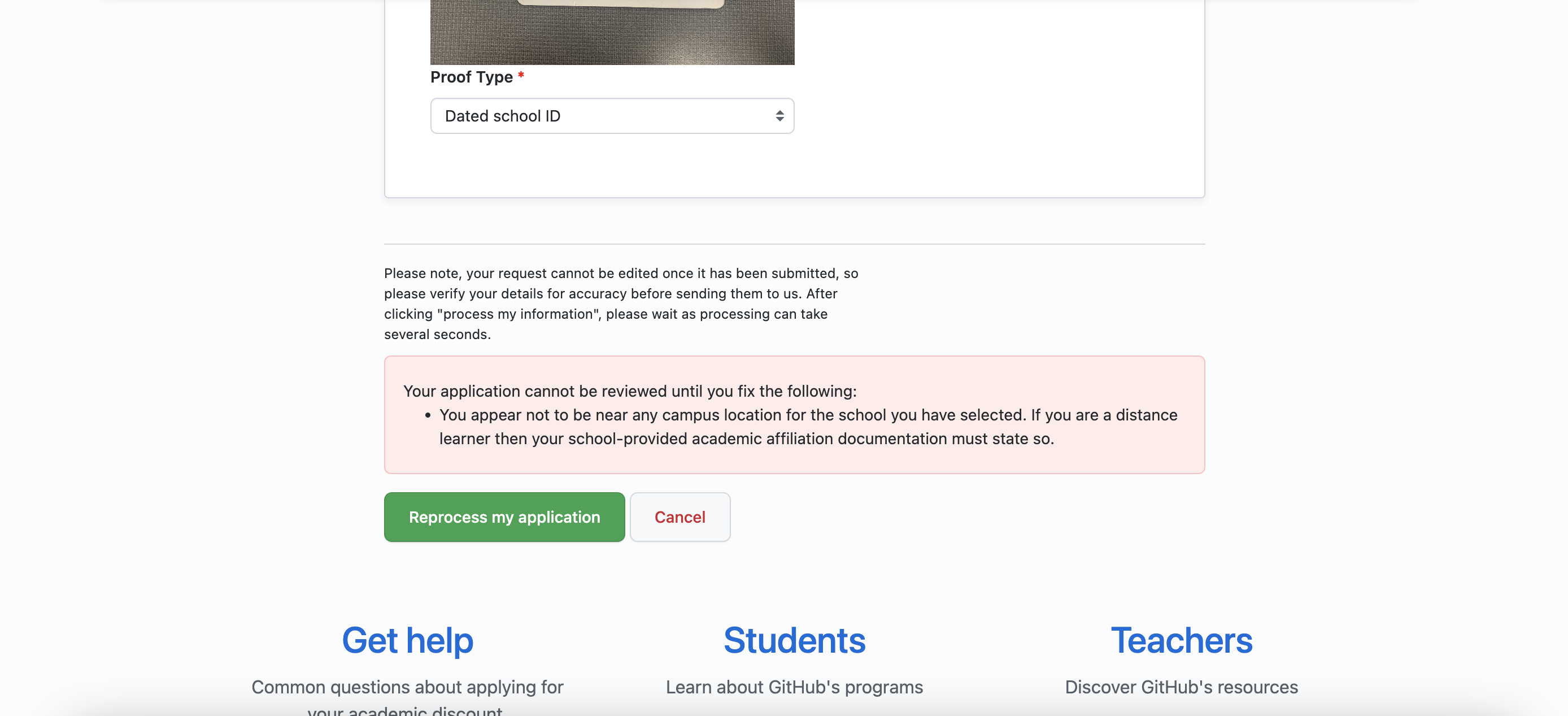Open the Teachers heading link

click(x=1181, y=640)
